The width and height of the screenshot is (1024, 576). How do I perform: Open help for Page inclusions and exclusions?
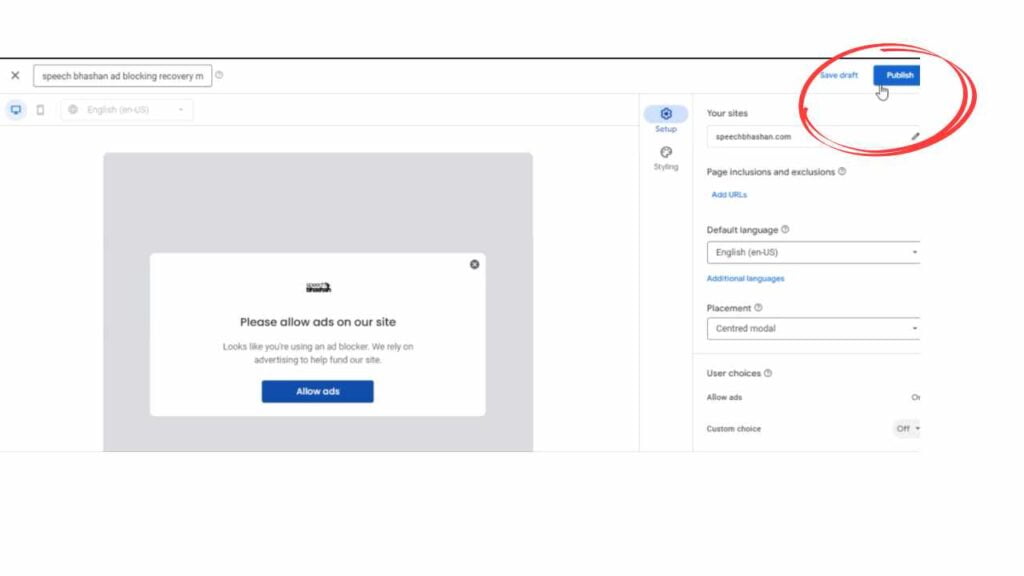(842, 171)
